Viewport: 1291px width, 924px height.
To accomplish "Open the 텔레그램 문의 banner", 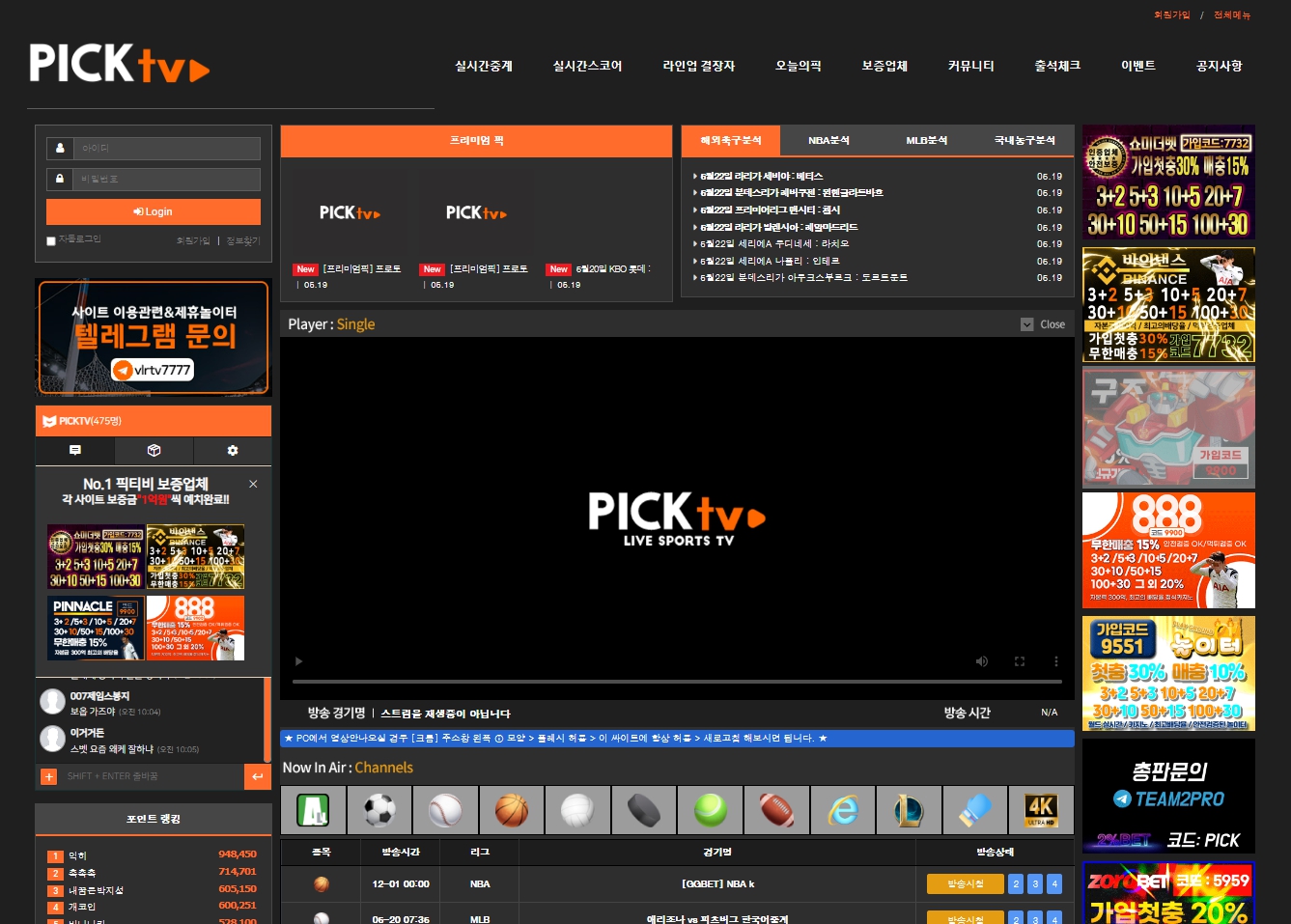I will click(x=154, y=338).
